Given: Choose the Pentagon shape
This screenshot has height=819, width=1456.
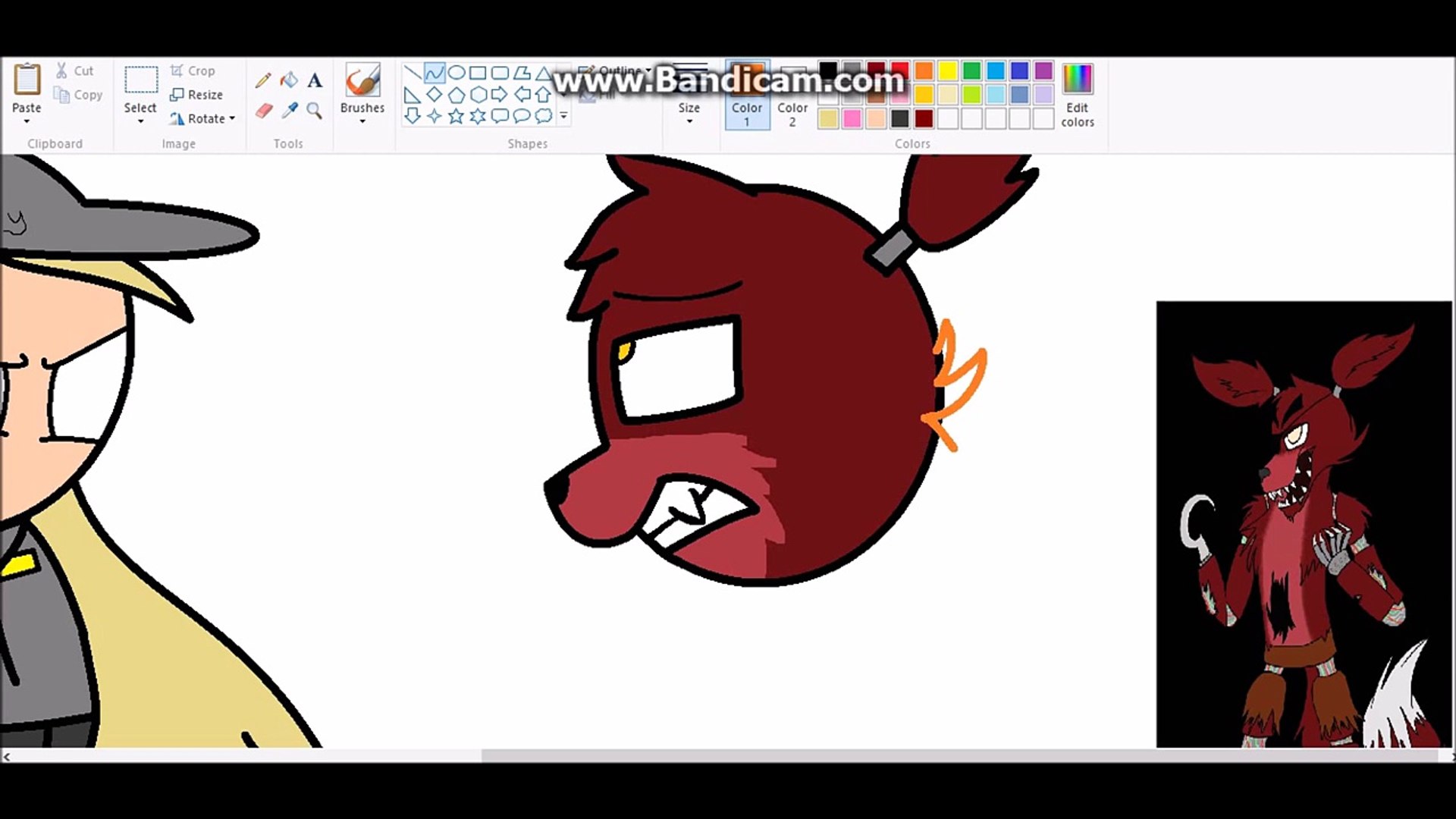Looking at the screenshot, I should (457, 95).
